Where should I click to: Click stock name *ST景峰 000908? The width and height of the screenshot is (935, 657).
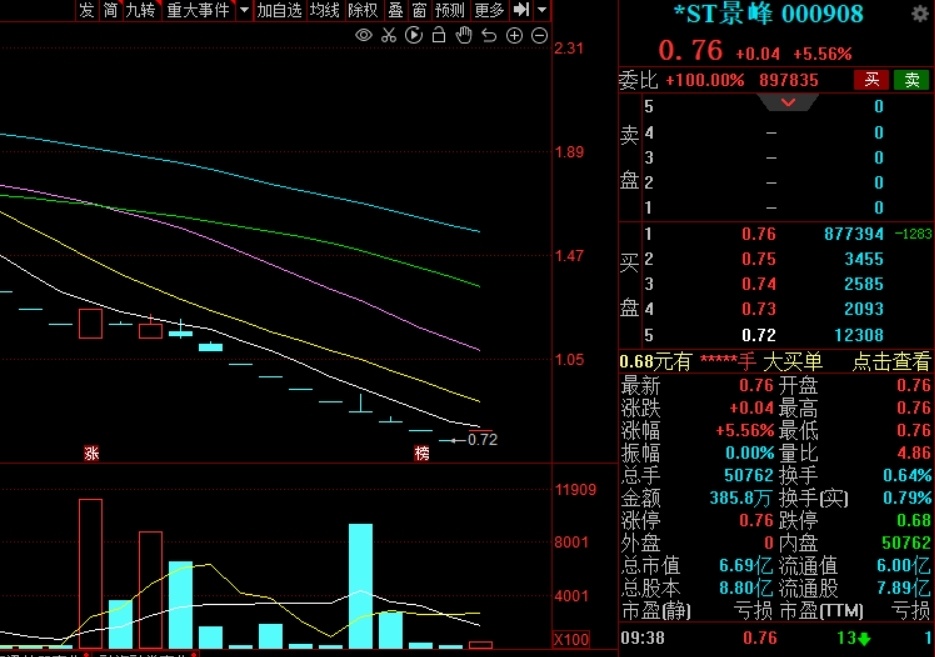[x=769, y=14]
